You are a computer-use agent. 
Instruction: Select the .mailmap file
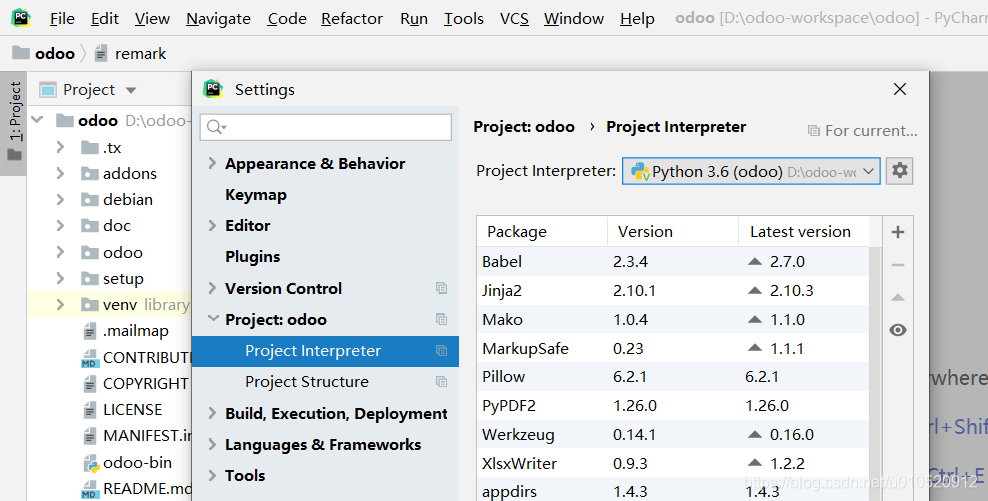[125, 331]
